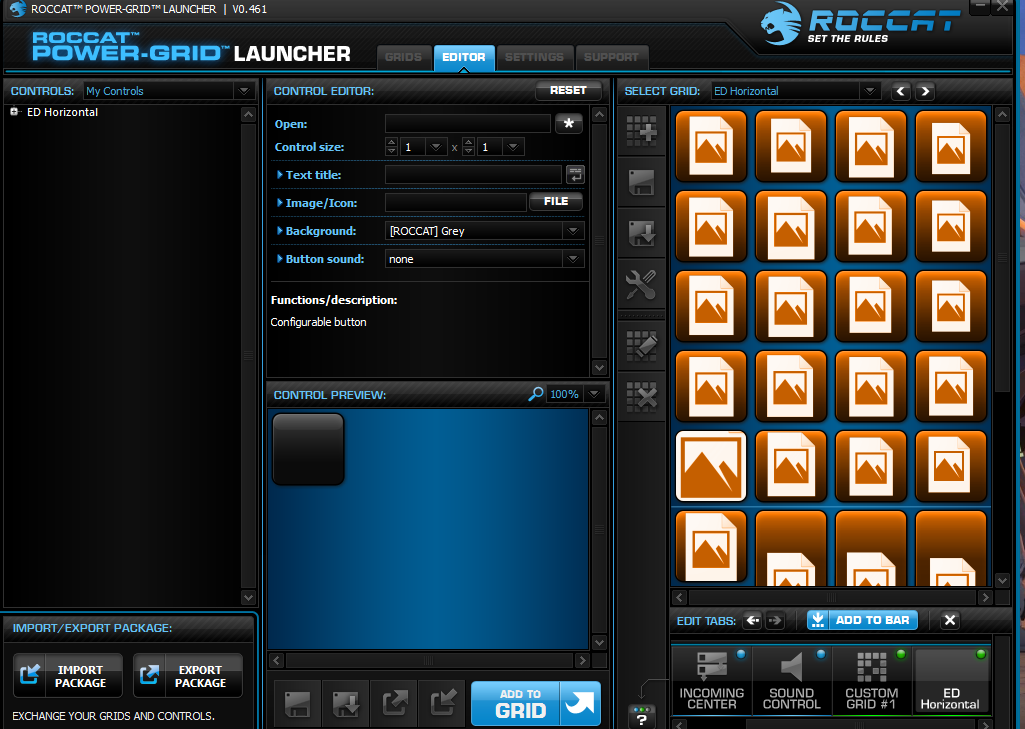This screenshot has height=729, width=1025.
Task: Open the control width size dropdown
Action: [x=436, y=147]
